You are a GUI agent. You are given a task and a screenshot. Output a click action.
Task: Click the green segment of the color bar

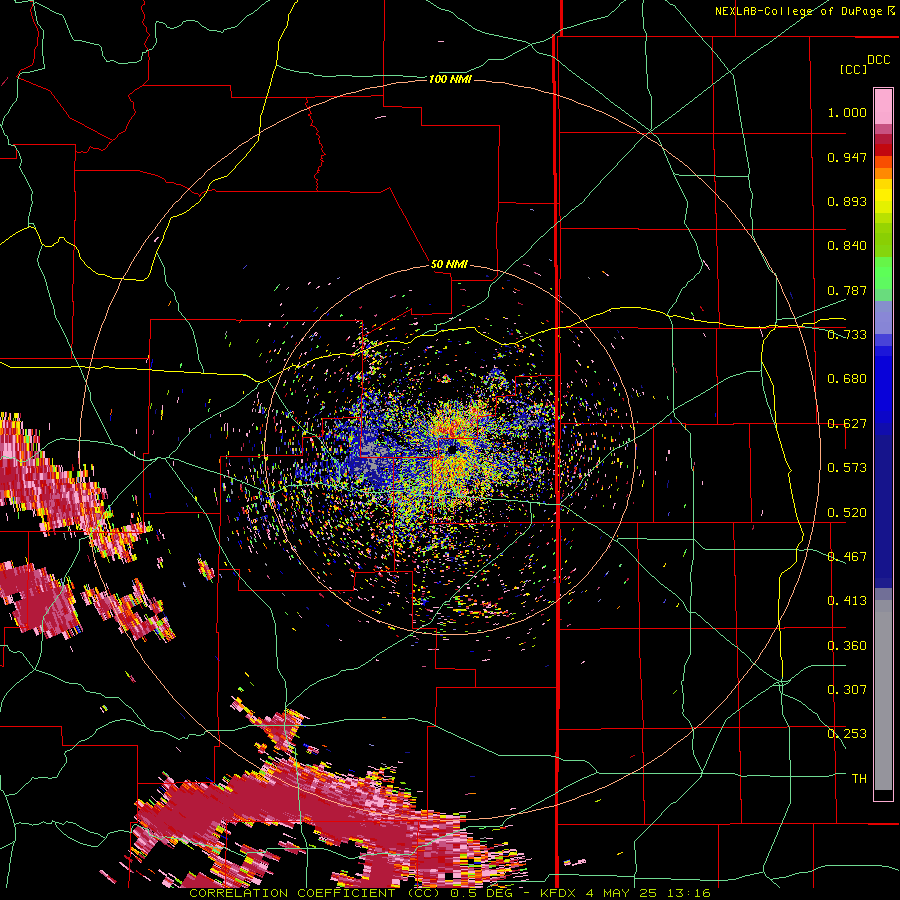883,278
